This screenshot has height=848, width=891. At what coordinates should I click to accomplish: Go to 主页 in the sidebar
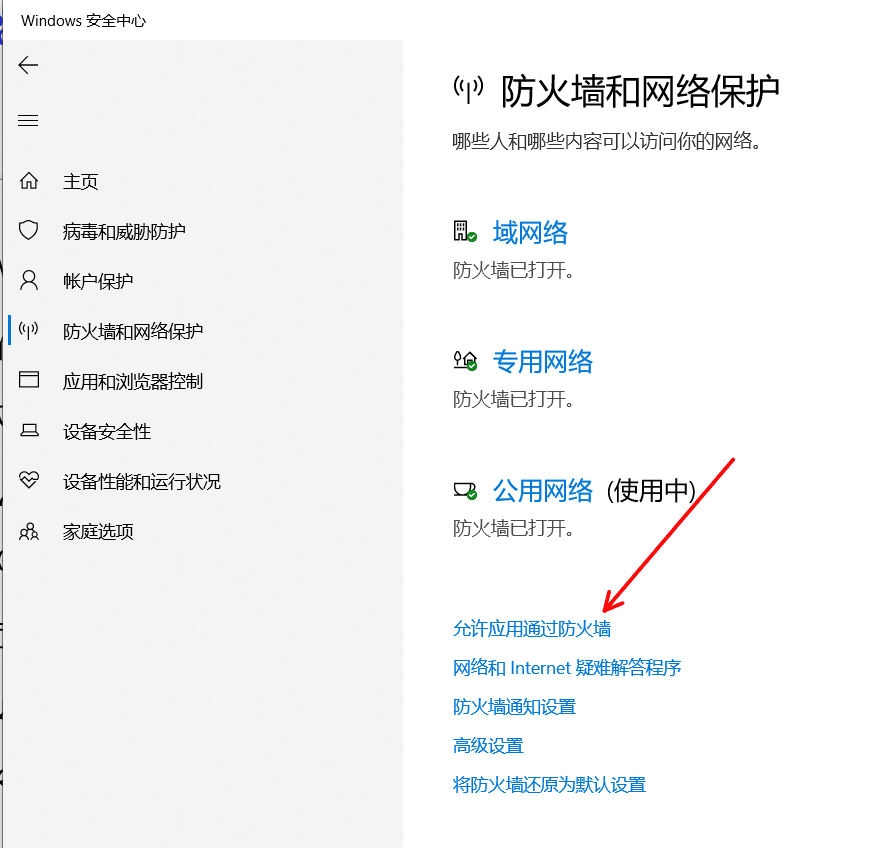81,182
